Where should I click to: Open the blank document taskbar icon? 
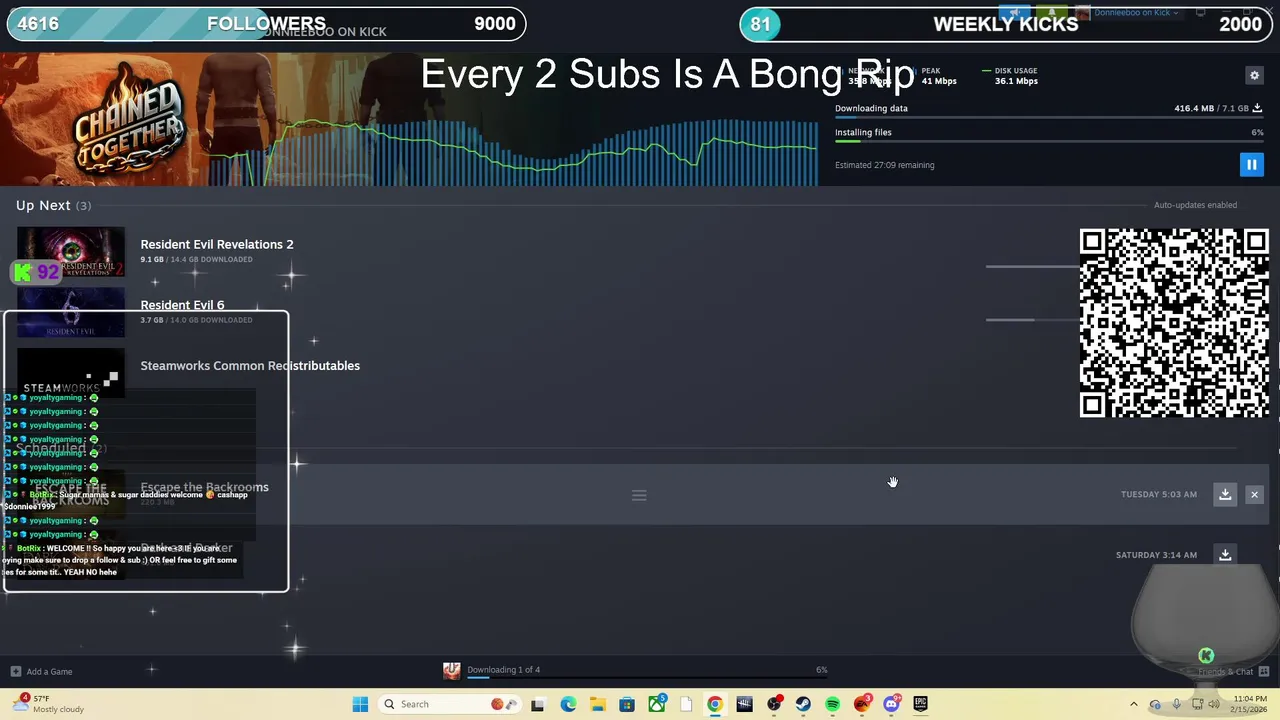pyautogui.click(x=686, y=704)
